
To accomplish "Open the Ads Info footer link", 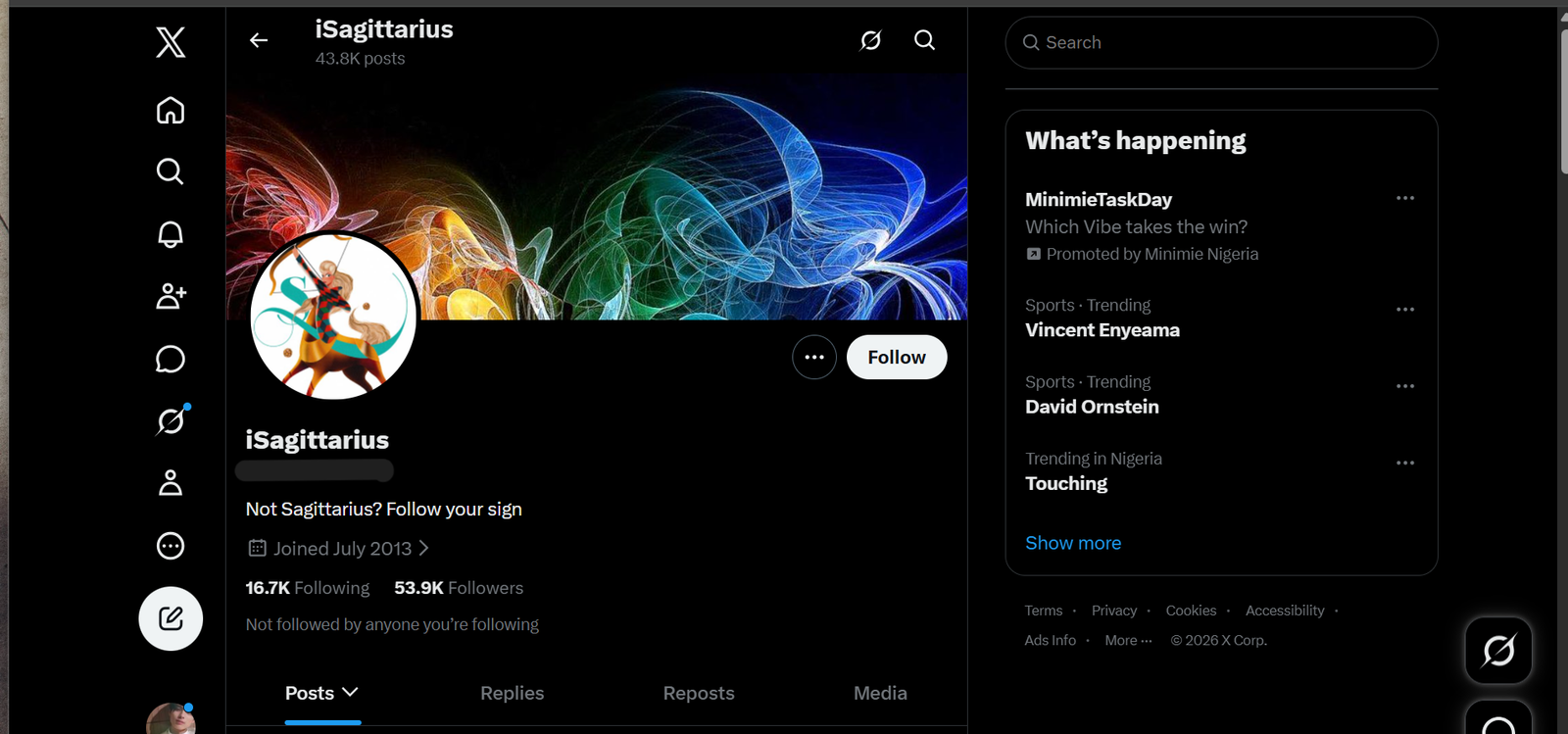I will pos(1051,640).
